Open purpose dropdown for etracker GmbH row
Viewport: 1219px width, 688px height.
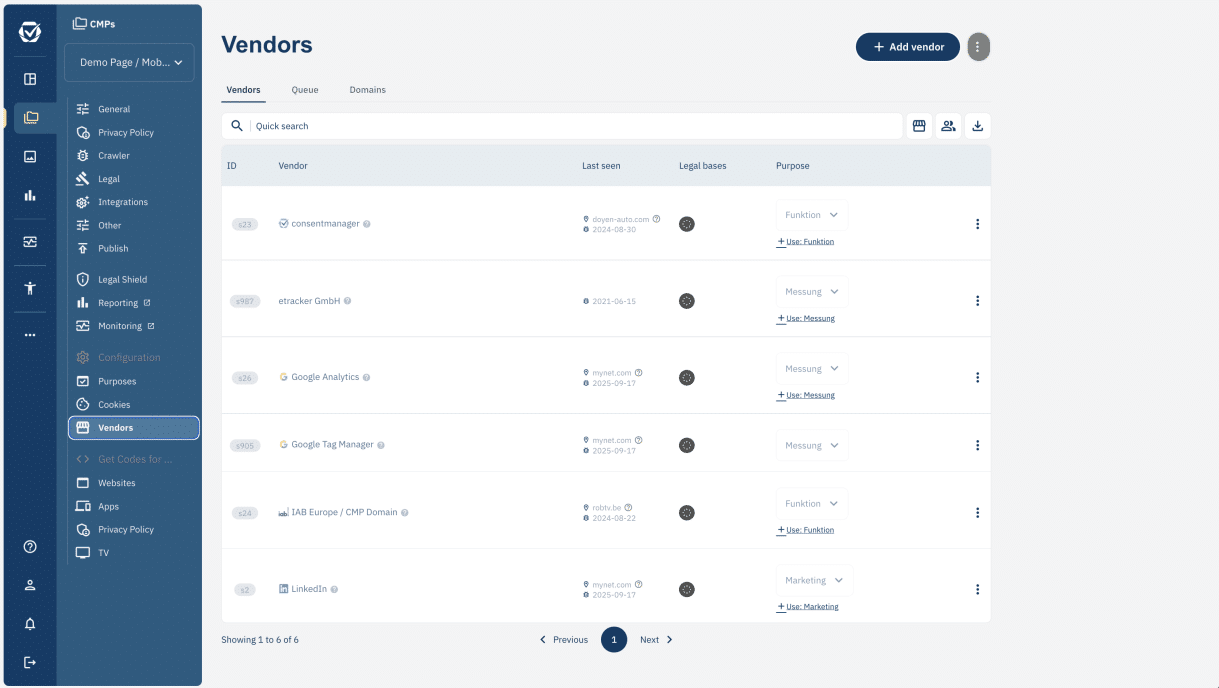pyautogui.click(x=812, y=292)
